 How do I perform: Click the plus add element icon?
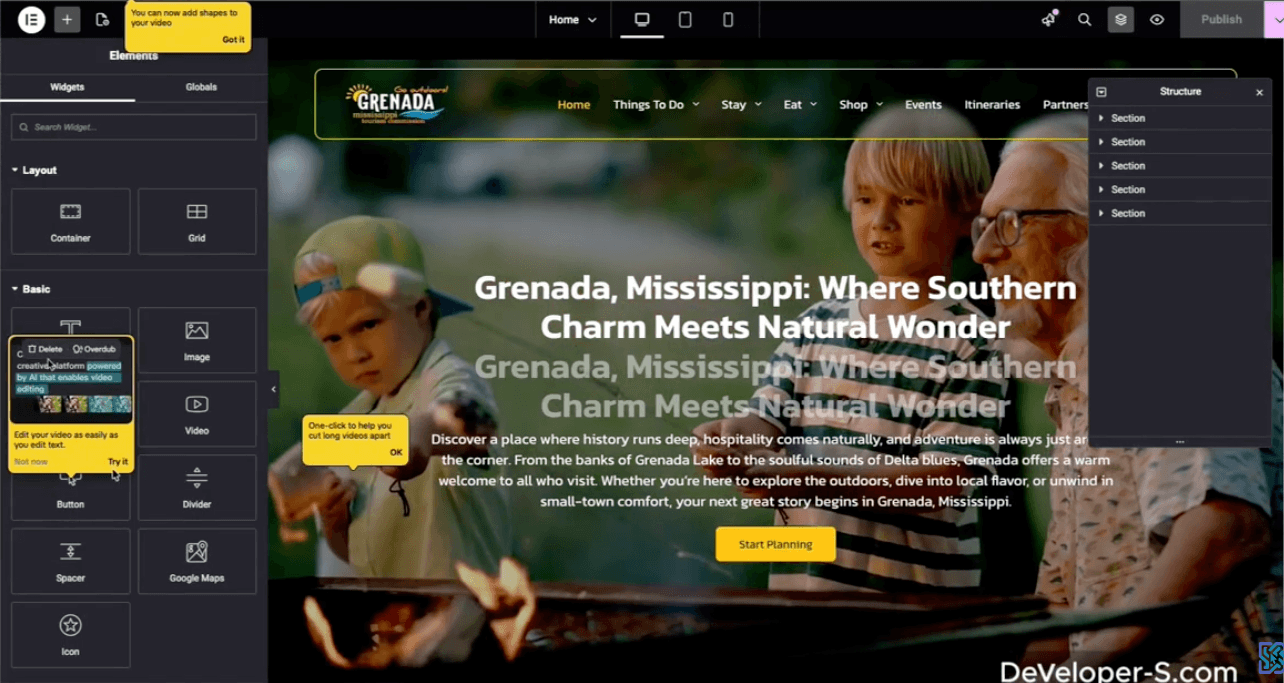tap(67, 19)
